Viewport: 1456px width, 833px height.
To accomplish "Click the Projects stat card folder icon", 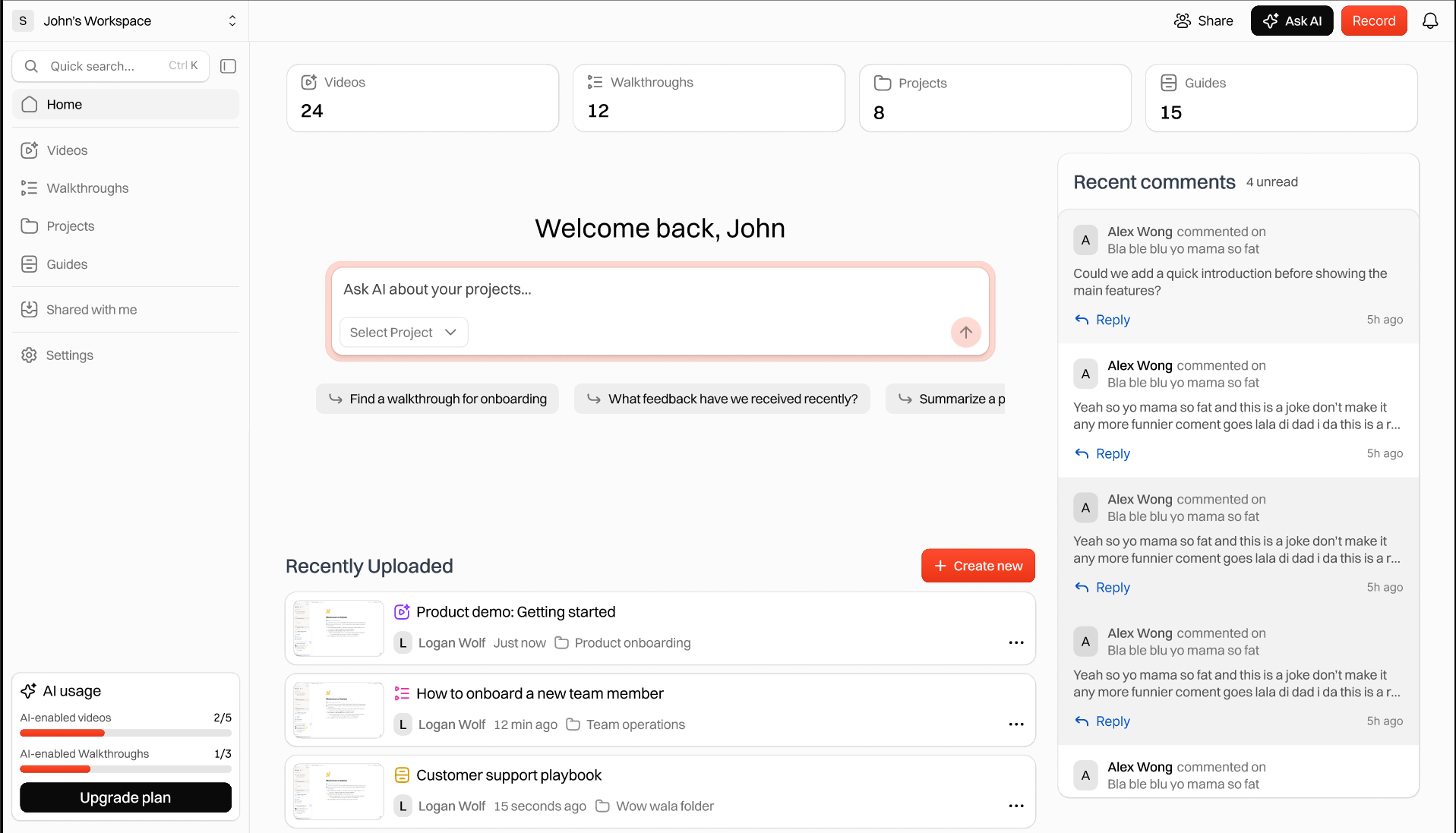I will click(x=883, y=83).
